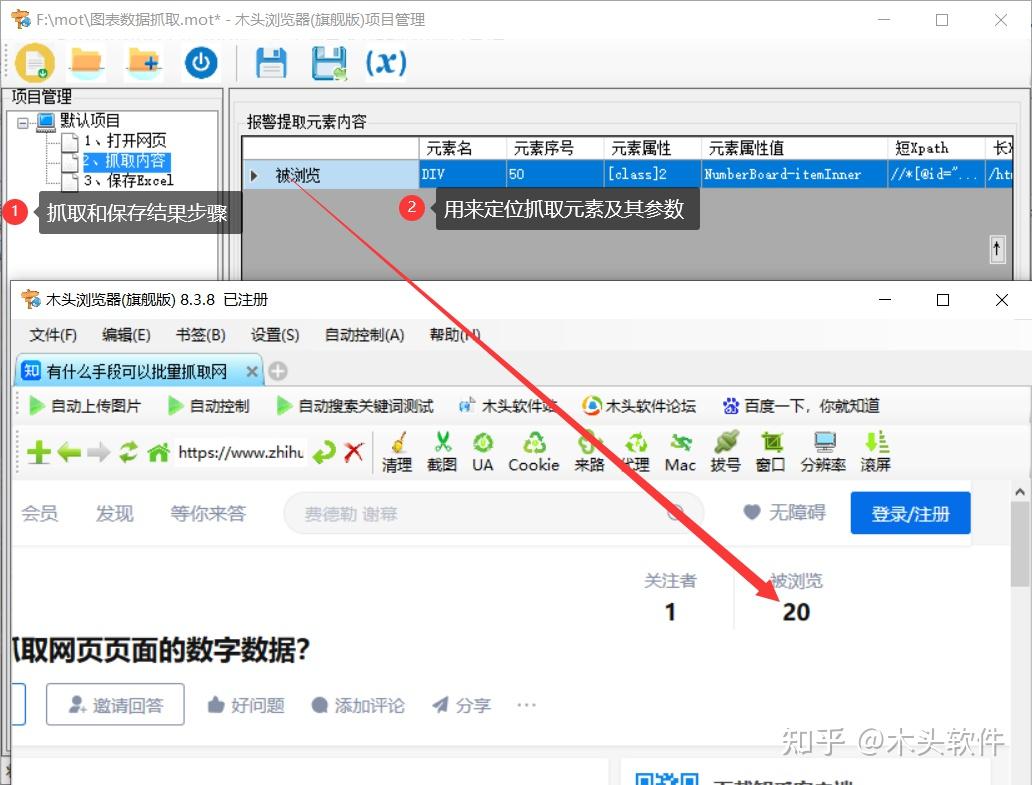The height and width of the screenshot is (785, 1032).
Task: Click the 来路 toolbar icon
Action: pos(589,452)
